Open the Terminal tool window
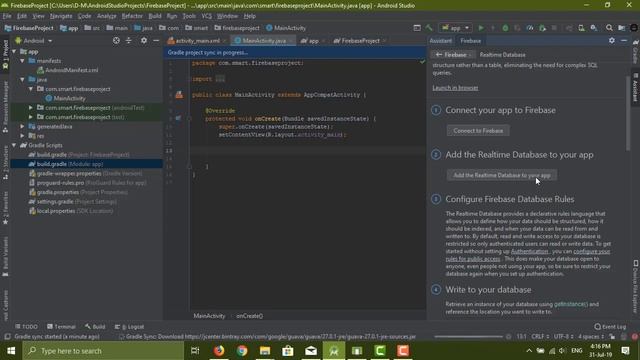This screenshot has width=640, height=360. tap(61, 327)
